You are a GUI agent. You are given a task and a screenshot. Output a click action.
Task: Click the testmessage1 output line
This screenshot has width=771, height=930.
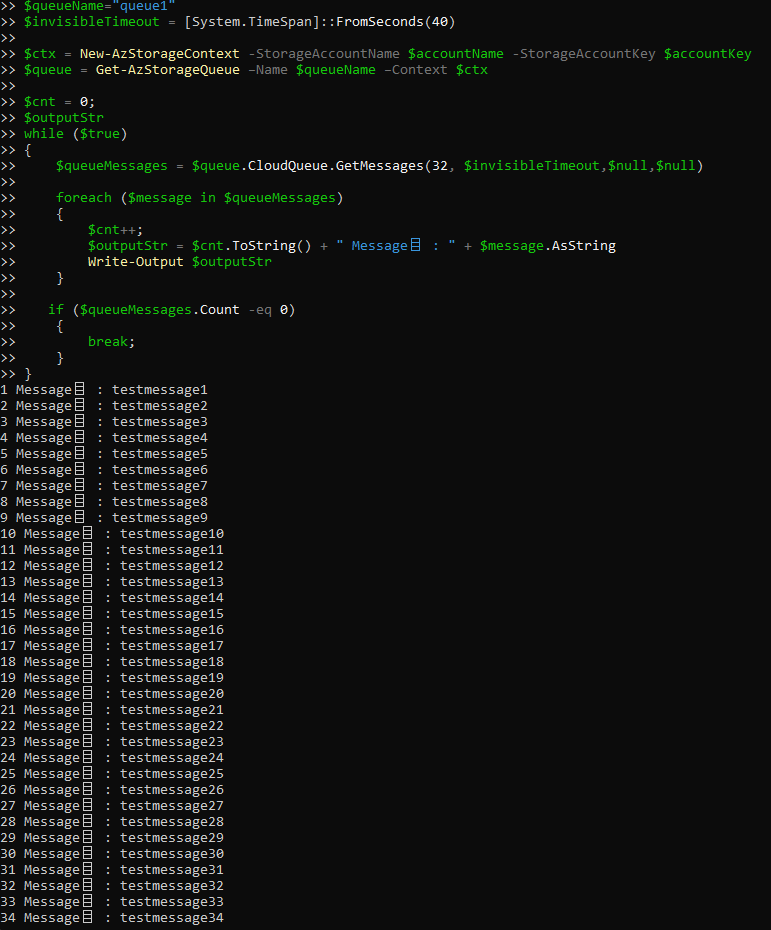click(159, 389)
